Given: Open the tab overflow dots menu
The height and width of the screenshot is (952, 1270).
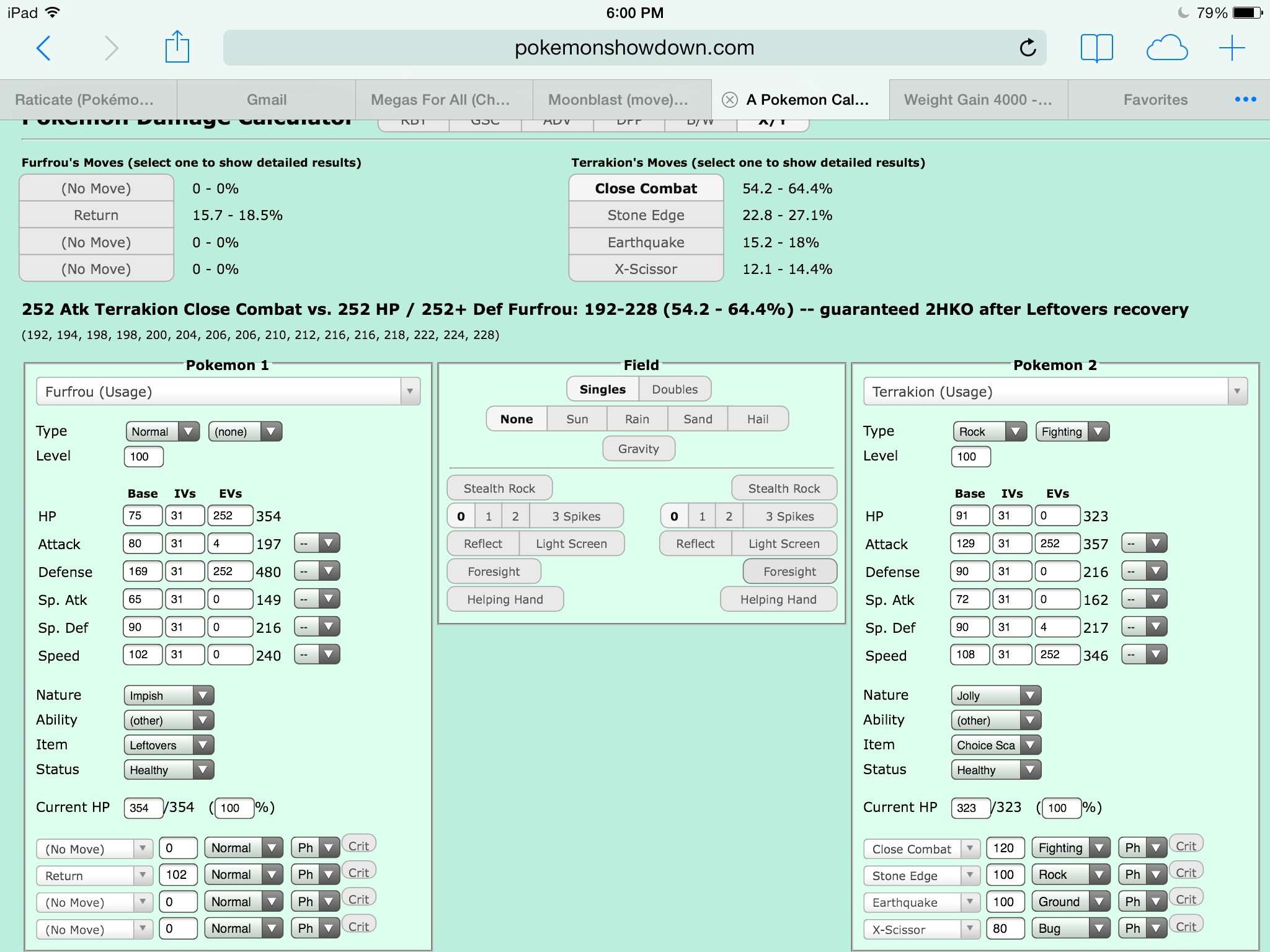Looking at the screenshot, I should click(x=1245, y=100).
